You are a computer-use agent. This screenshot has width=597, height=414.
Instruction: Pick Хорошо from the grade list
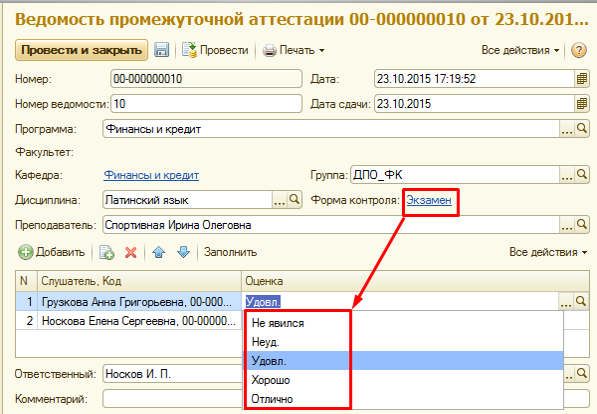271,380
